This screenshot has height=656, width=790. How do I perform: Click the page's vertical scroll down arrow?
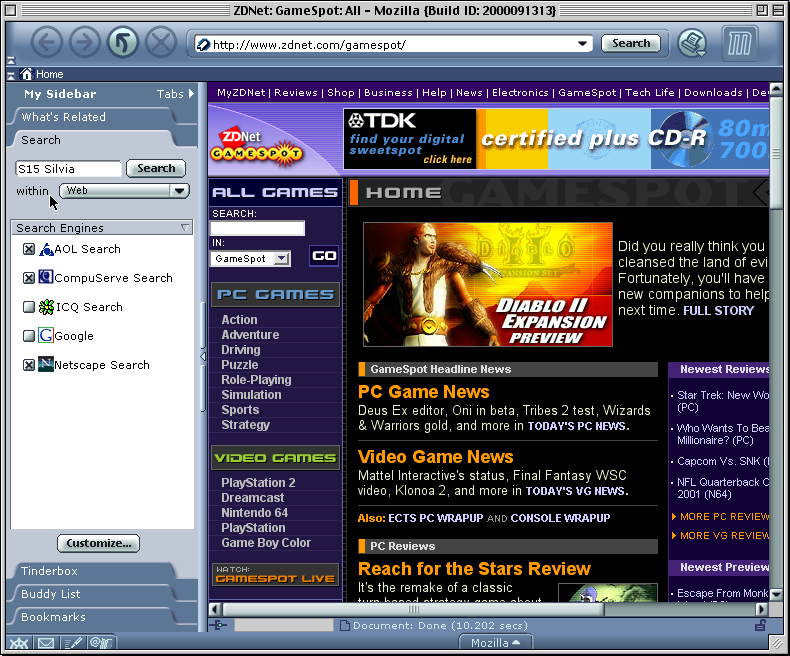point(776,595)
